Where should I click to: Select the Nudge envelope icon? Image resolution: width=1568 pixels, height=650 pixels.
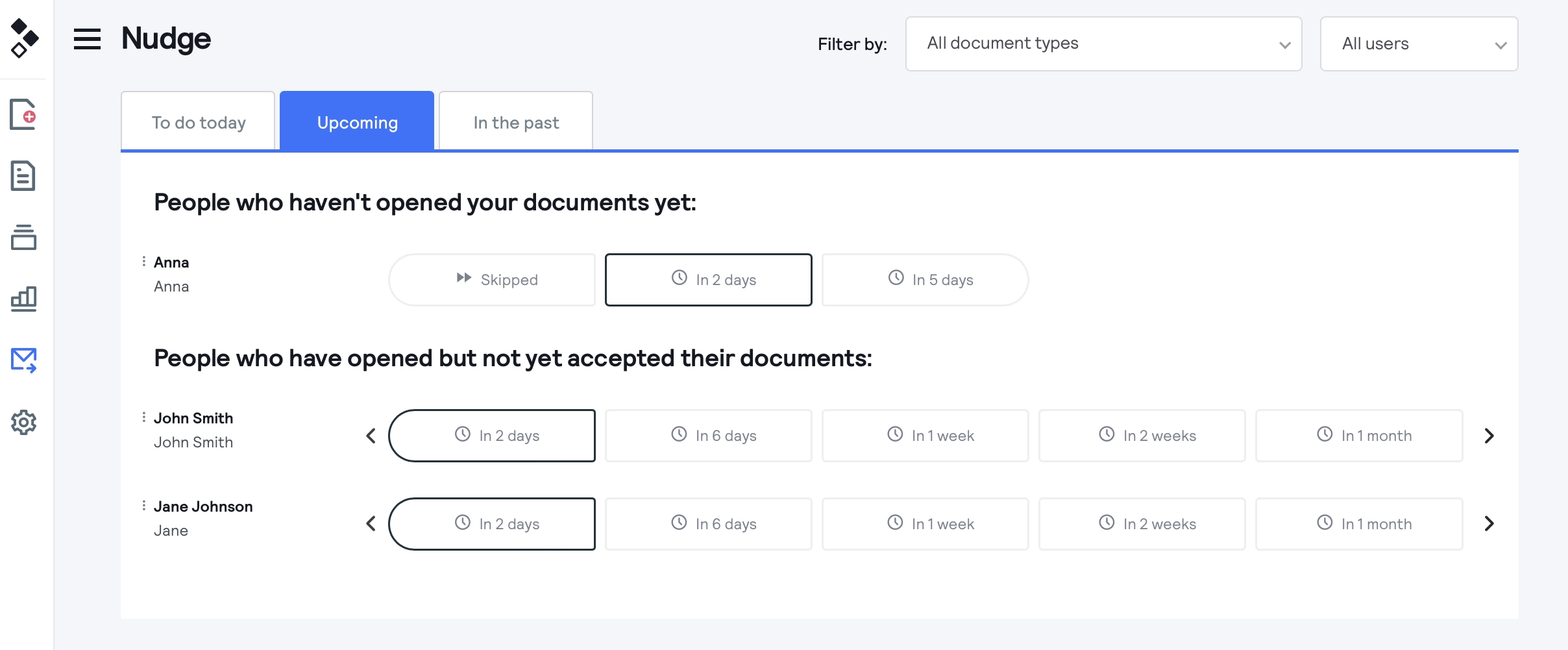24,360
